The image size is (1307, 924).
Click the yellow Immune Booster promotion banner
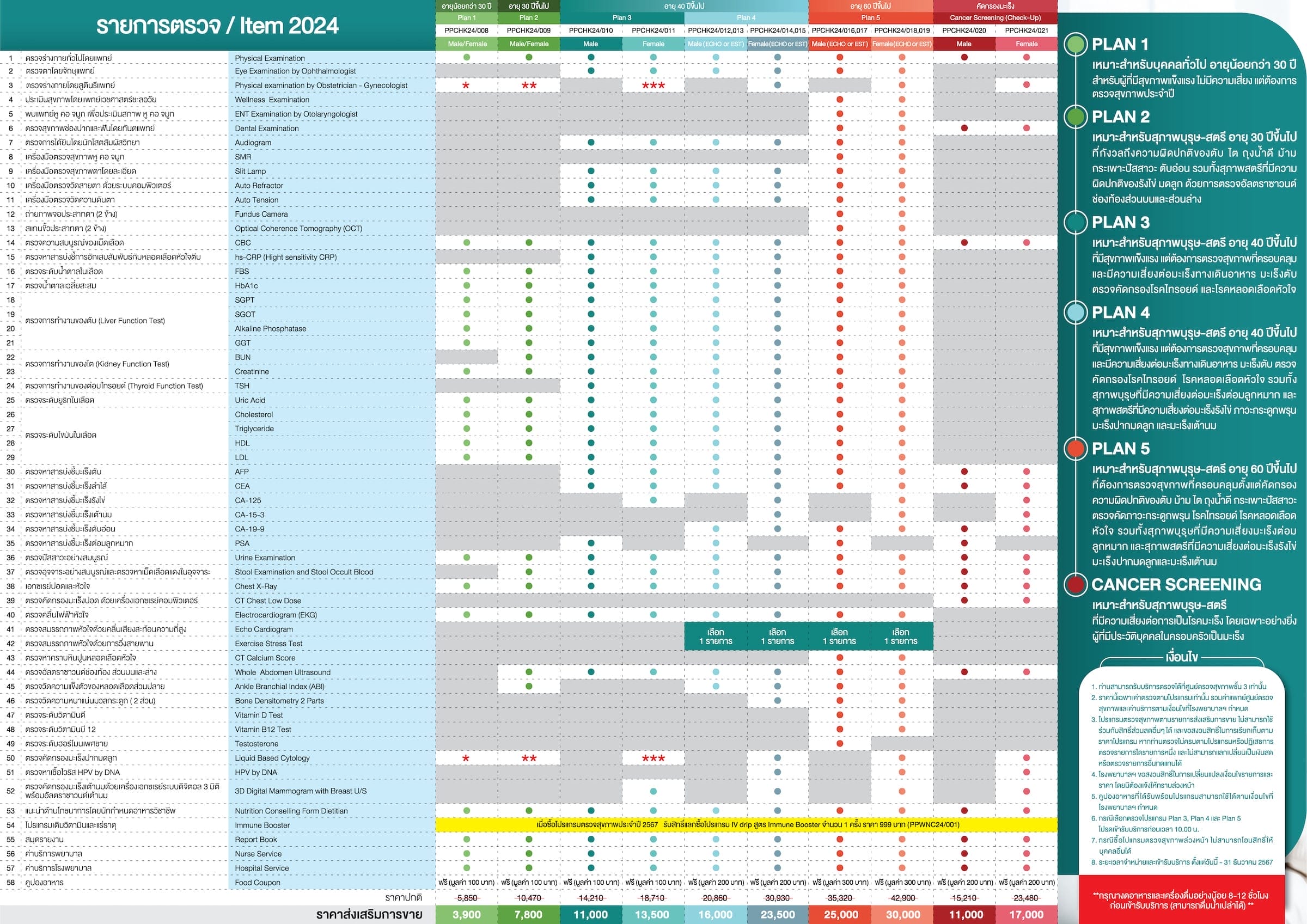747,824
